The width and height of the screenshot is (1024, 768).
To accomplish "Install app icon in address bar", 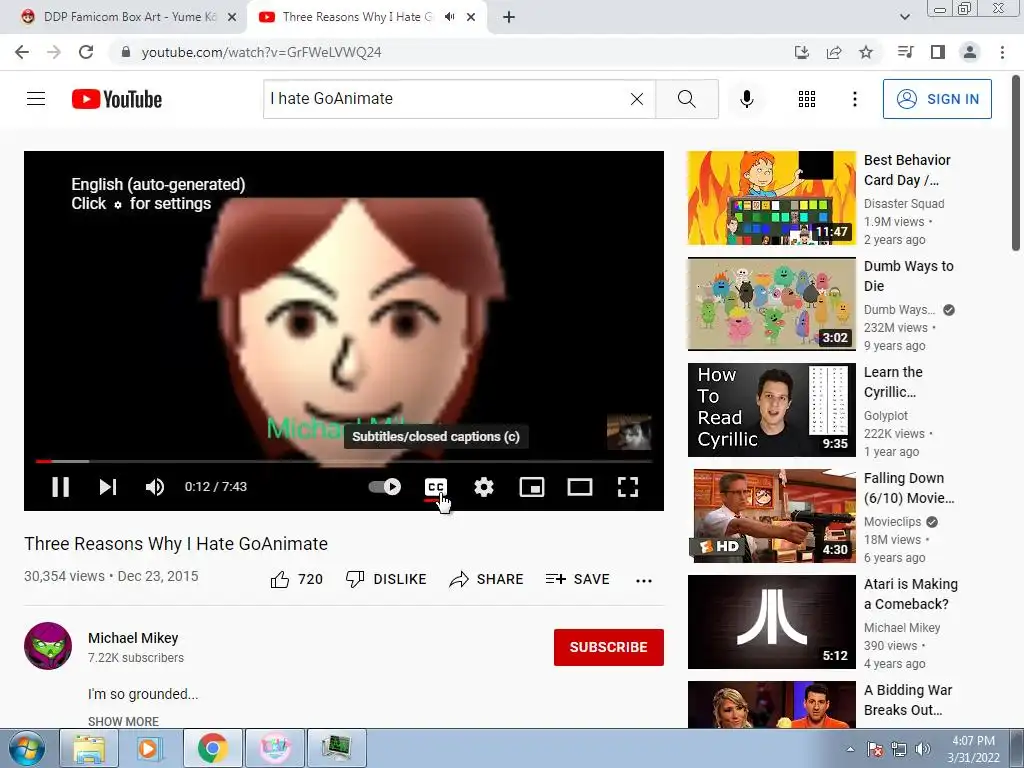I will pos(801,52).
